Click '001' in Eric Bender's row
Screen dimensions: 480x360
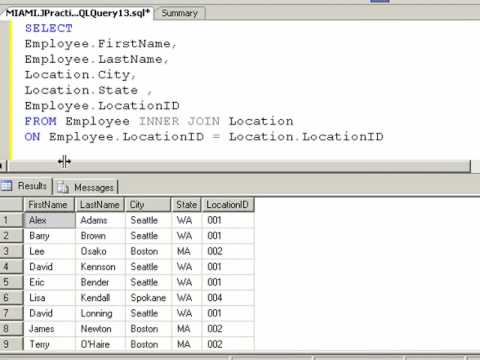(228, 282)
